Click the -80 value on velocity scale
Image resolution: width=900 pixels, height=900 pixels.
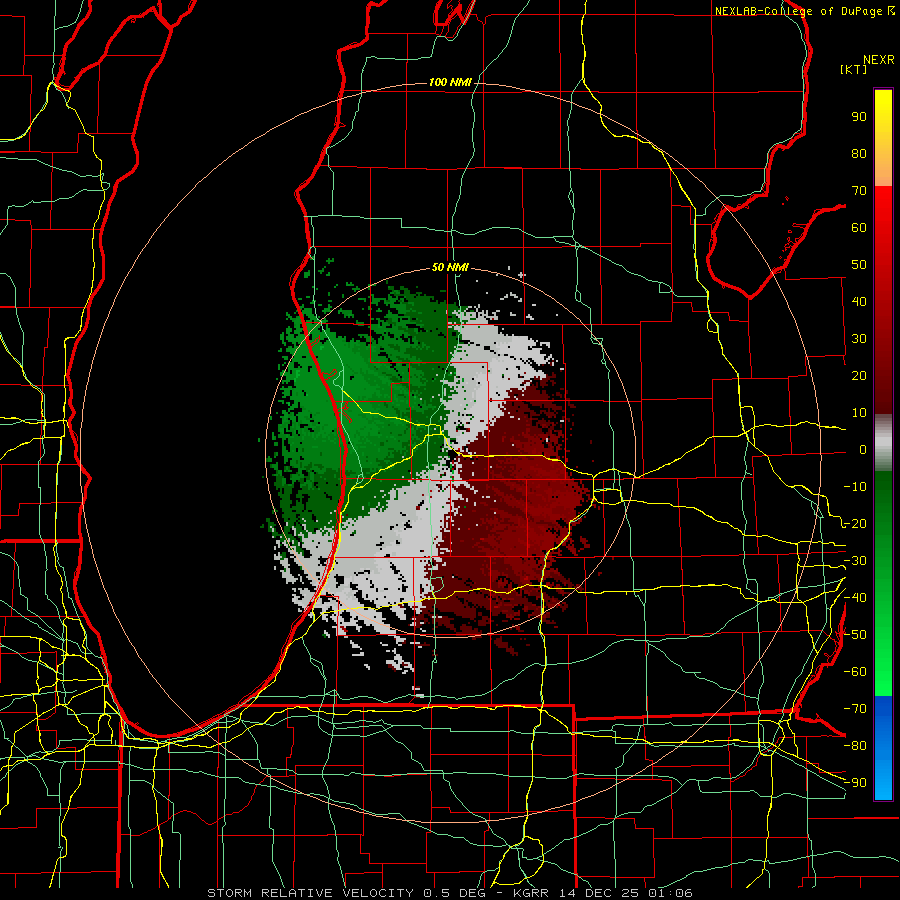pyautogui.click(x=855, y=746)
